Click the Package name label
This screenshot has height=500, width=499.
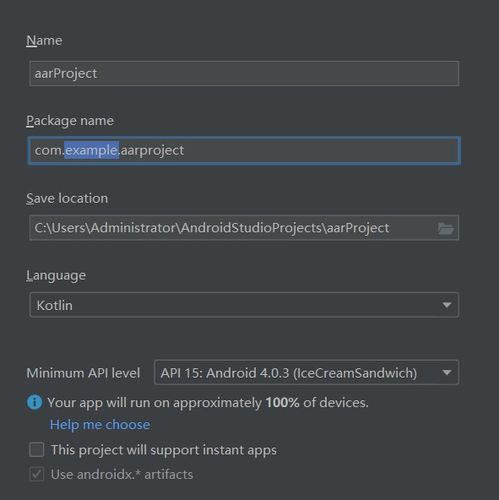pyautogui.click(x=70, y=121)
